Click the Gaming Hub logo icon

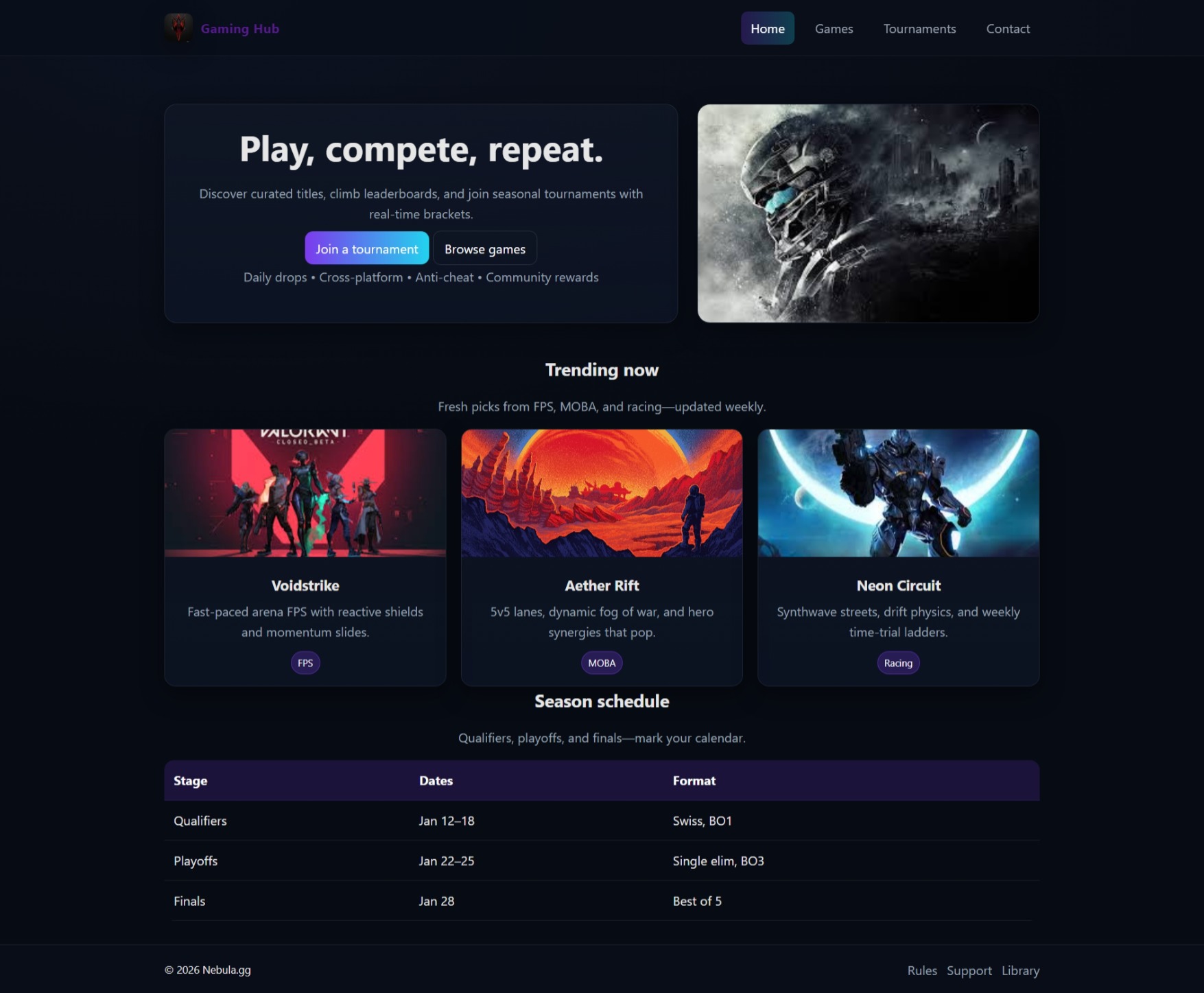[178, 28]
